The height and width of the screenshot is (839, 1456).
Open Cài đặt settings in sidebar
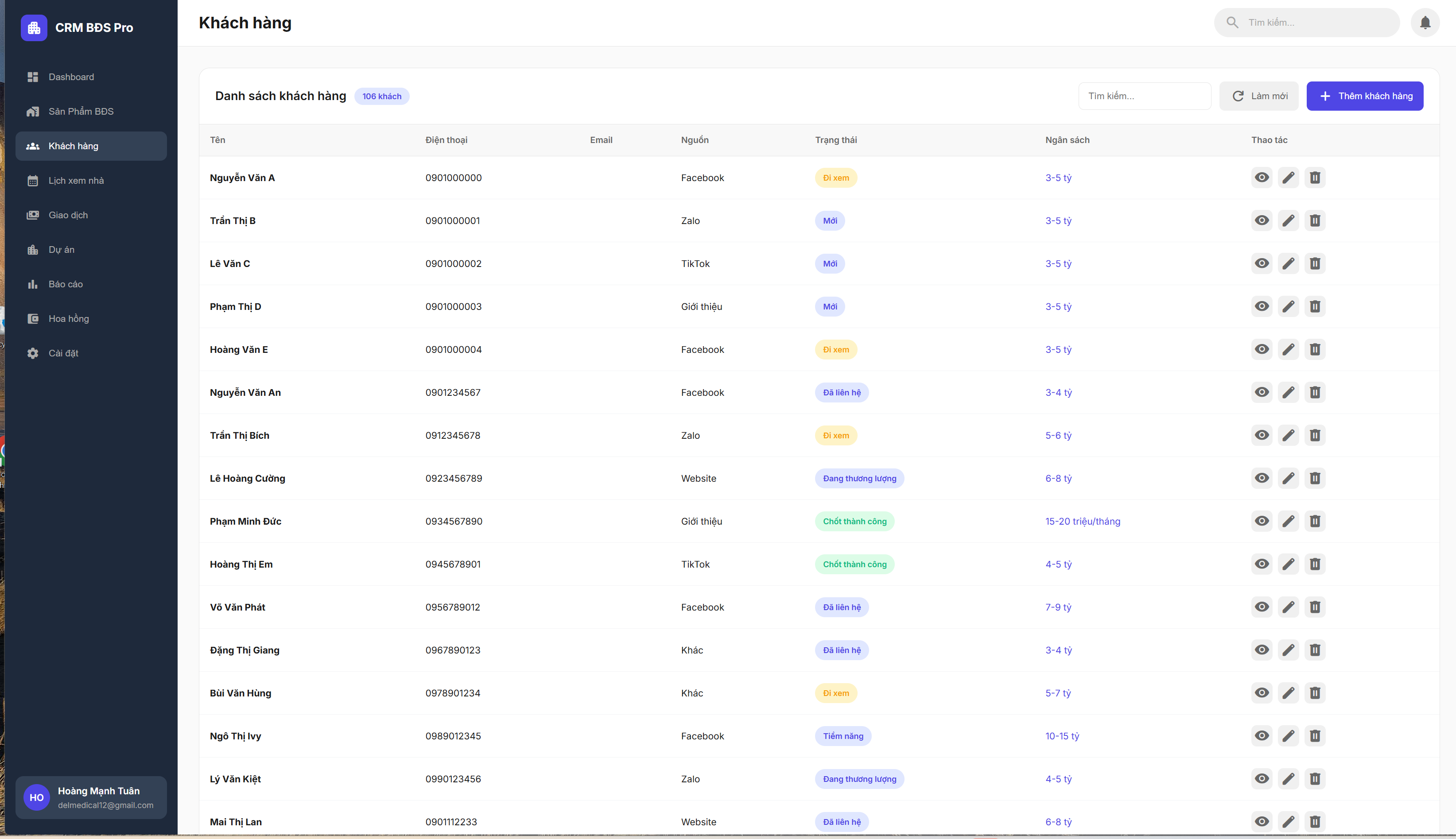pyautogui.click(x=63, y=353)
